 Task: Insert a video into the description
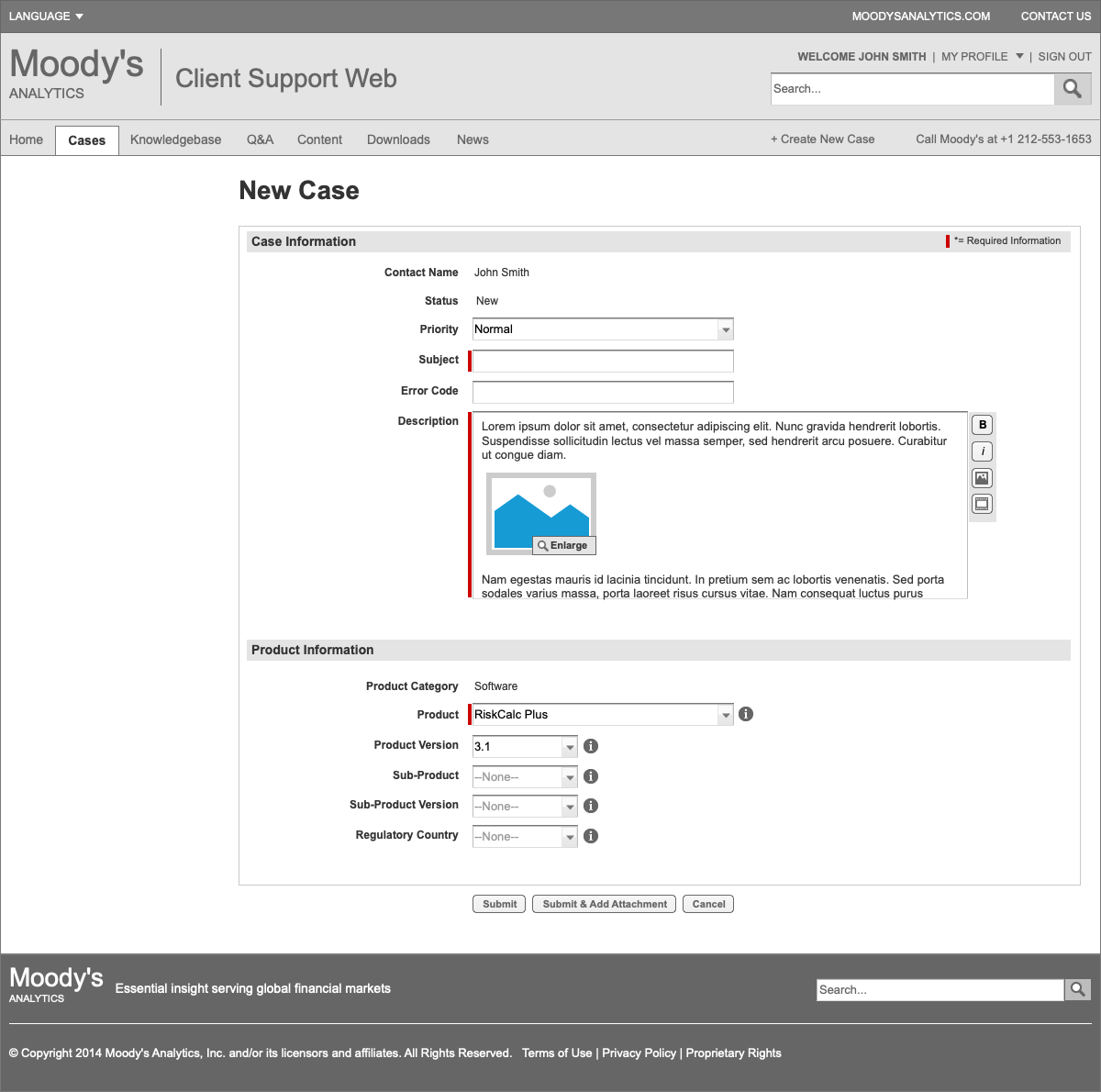click(982, 504)
